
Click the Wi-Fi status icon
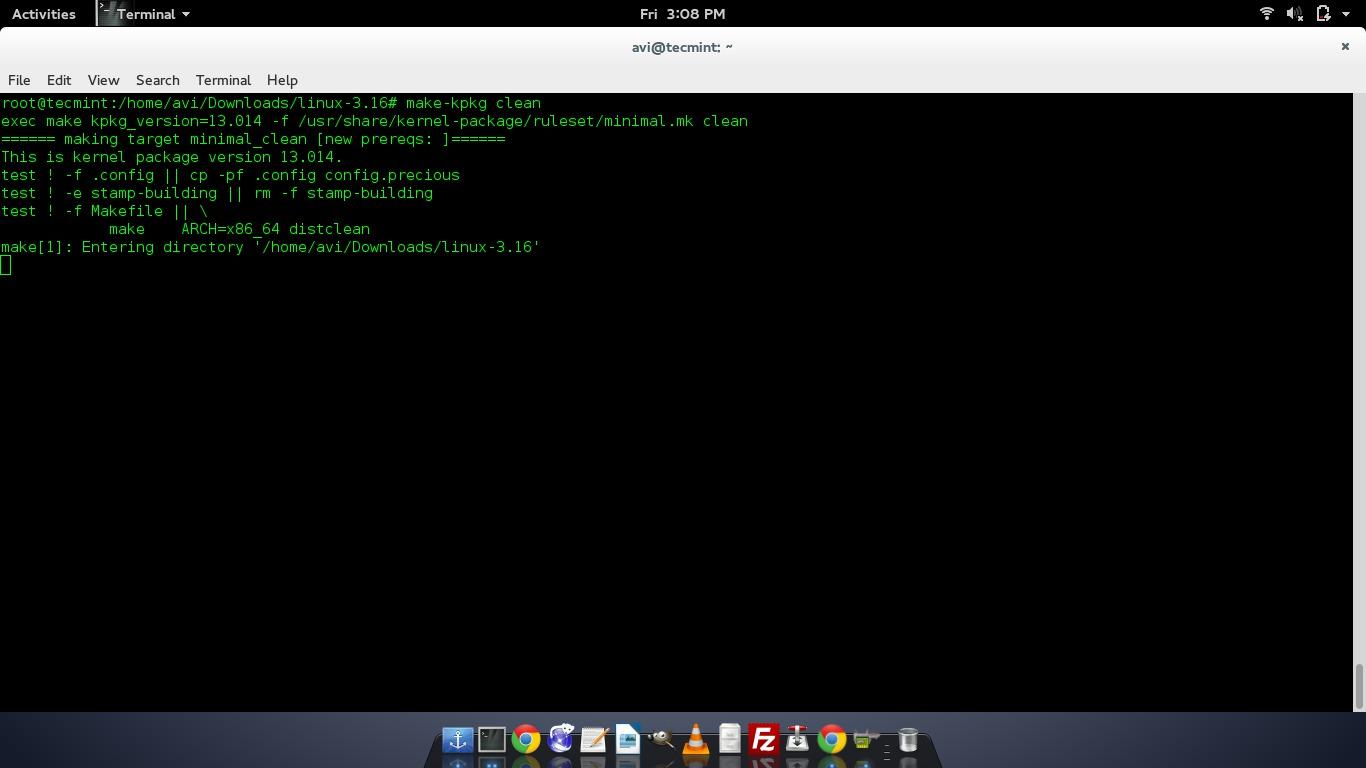coord(1266,14)
